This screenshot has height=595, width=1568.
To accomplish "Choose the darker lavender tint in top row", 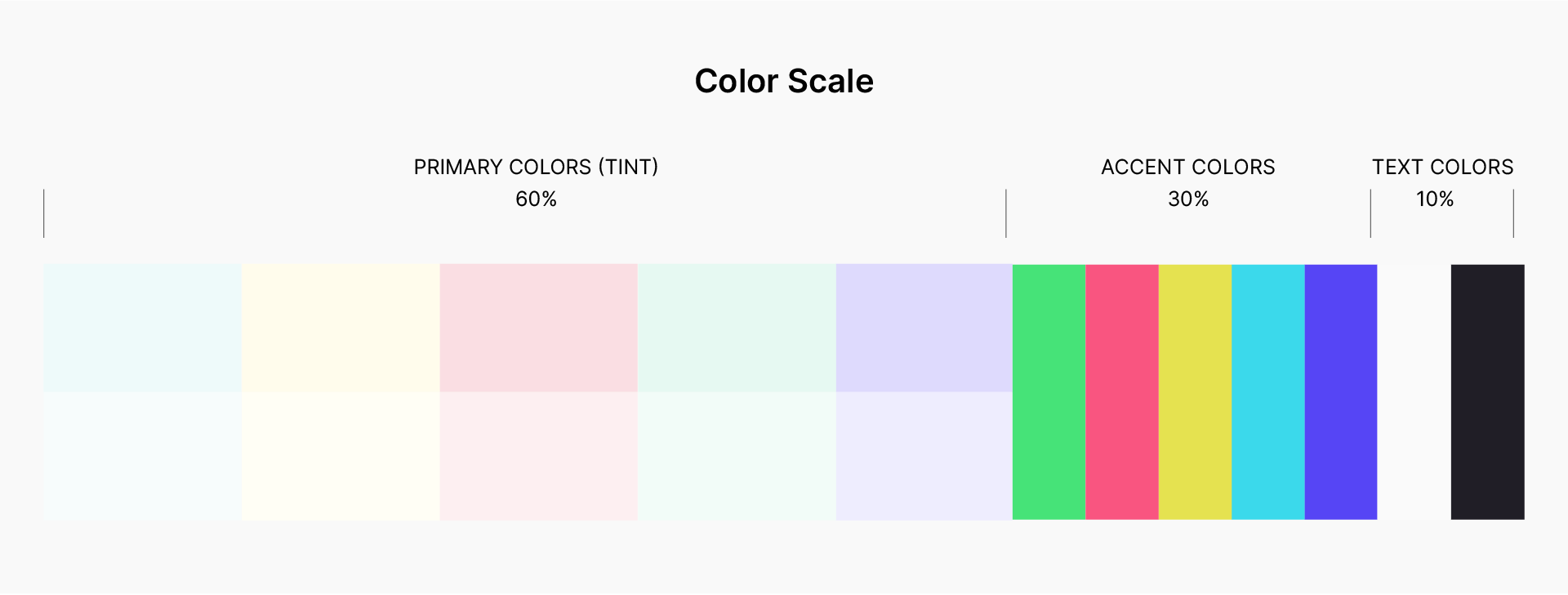I will point(924,328).
